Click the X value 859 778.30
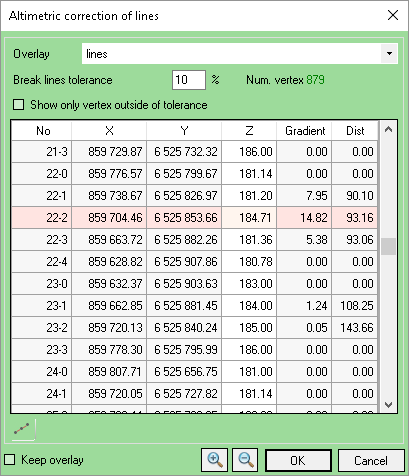 pos(109,350)
